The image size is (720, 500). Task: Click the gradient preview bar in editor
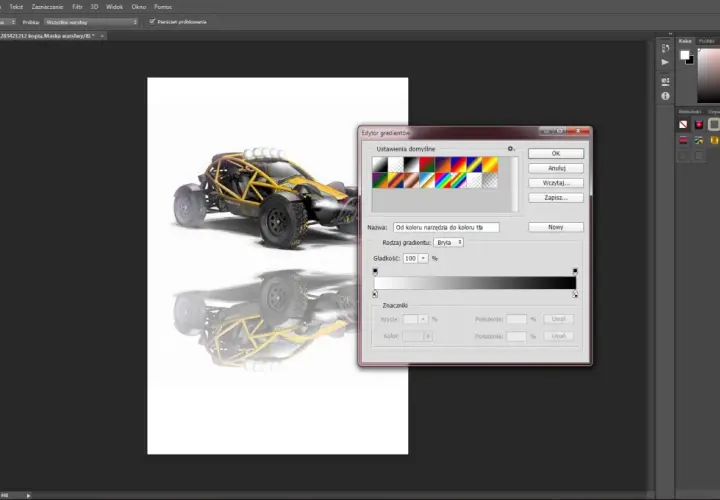click(475, 283)
